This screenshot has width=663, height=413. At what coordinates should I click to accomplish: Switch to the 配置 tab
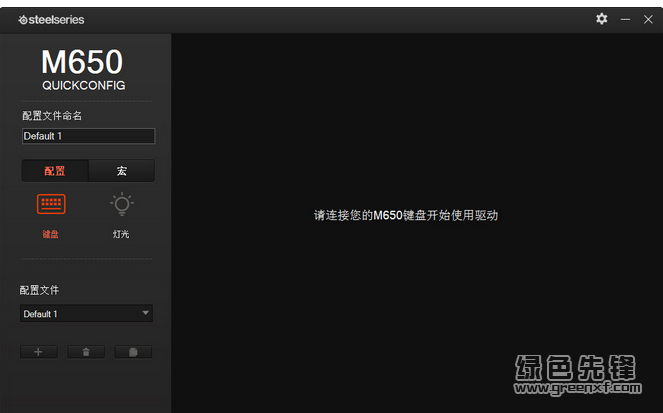pos(55,171)
